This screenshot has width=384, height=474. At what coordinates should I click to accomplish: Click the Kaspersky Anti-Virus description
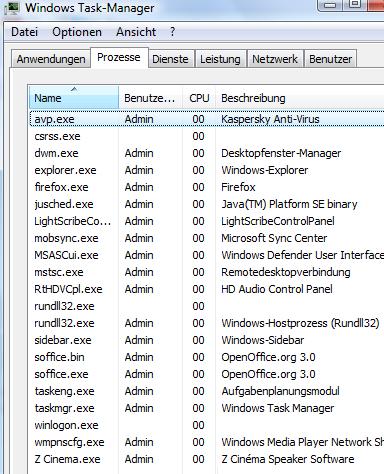point(270,119)
